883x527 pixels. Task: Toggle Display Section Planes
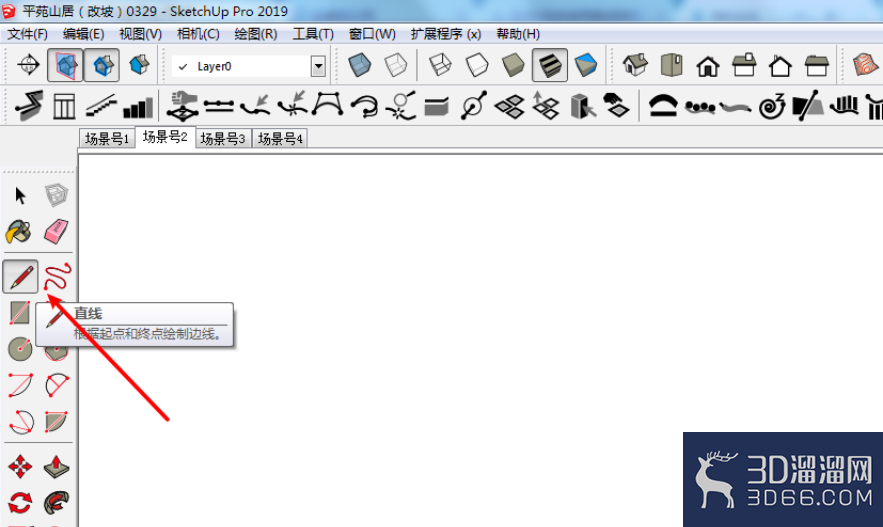coord(65,65)
